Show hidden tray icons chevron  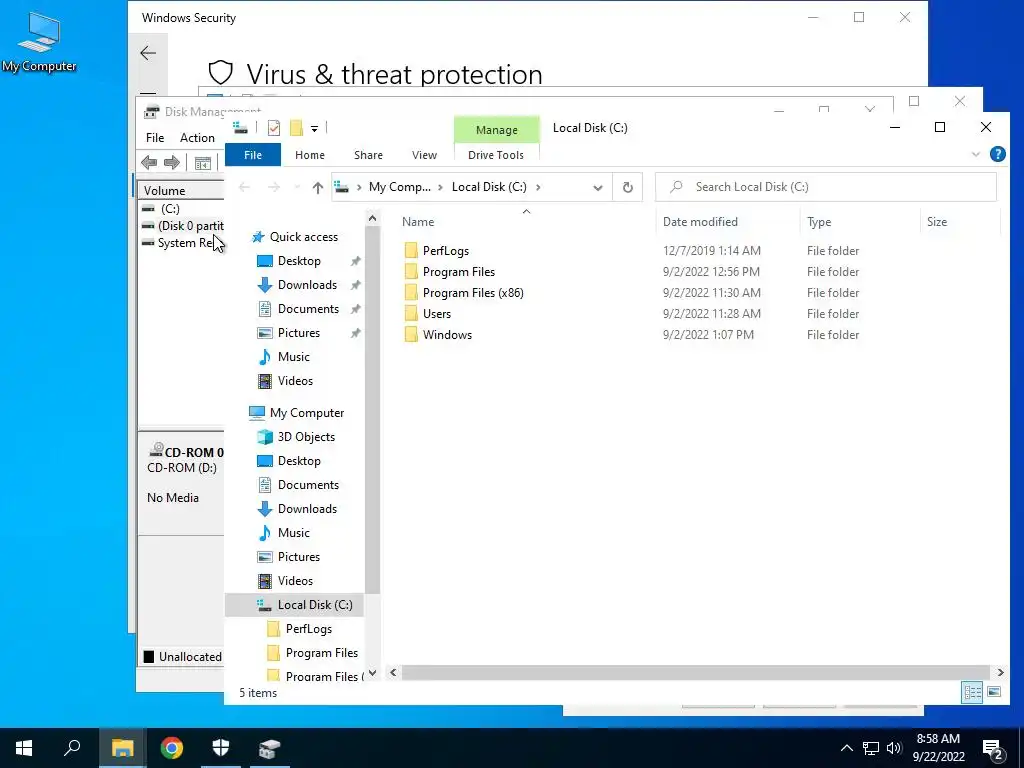[846, 748]
